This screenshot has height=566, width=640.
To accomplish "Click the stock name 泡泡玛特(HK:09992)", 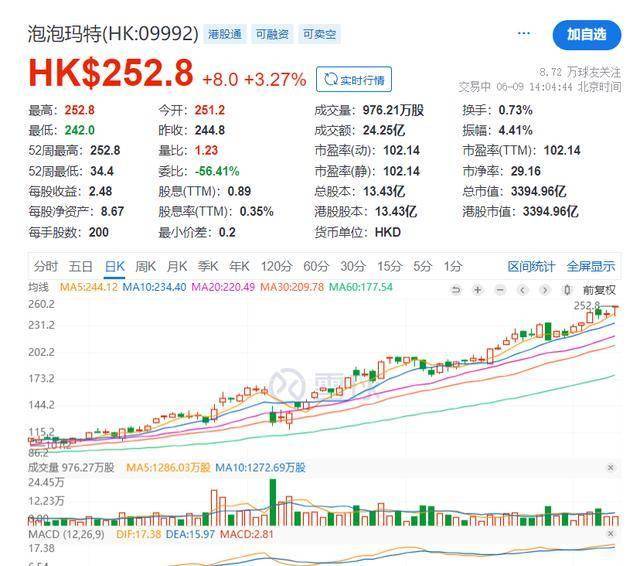I will [x=113, y=34].
